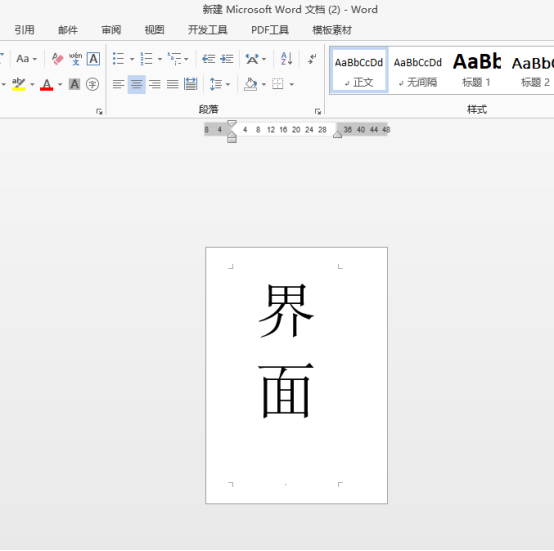554x551 pixels.
Task: Expand the numbering library dropdown arrow
Action: [x=160, y=59]
